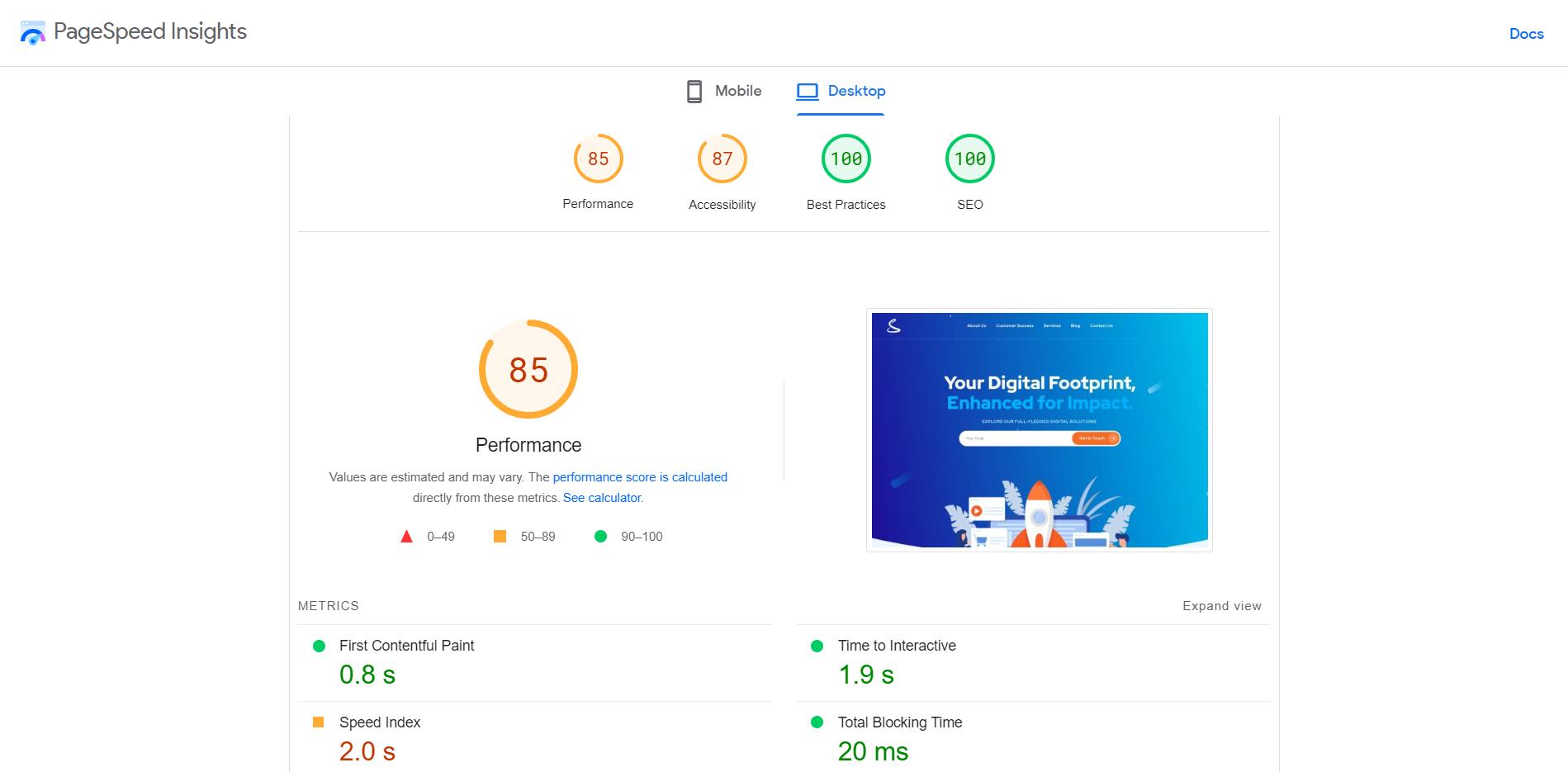Screen dimensions: 1568x772
Task: Select the red 0–49 legend triangle
Action: coord(406,536)
